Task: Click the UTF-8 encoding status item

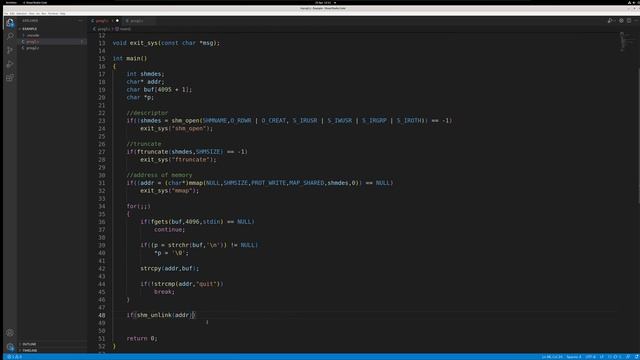Action: [590, 357]
